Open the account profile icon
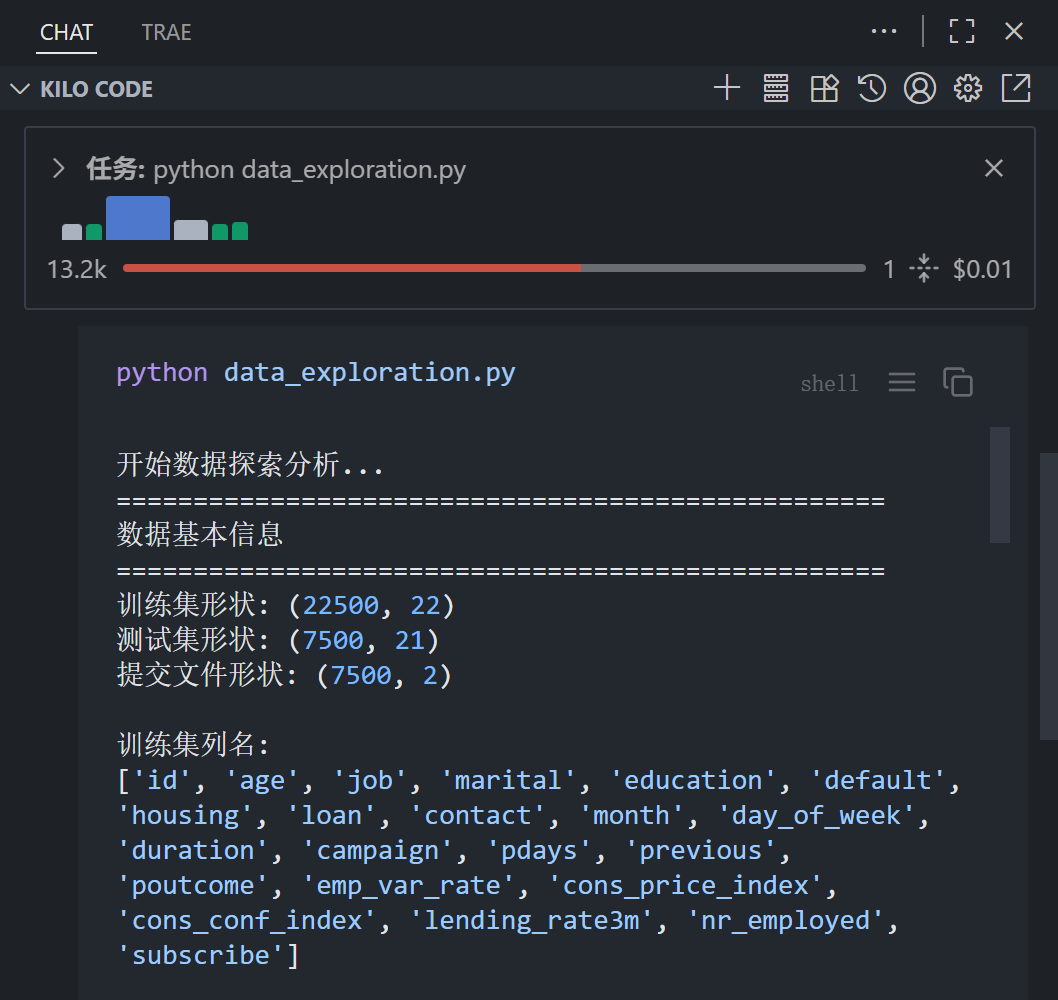This screenshot has width=1058, height=1000. coord(920,88)
